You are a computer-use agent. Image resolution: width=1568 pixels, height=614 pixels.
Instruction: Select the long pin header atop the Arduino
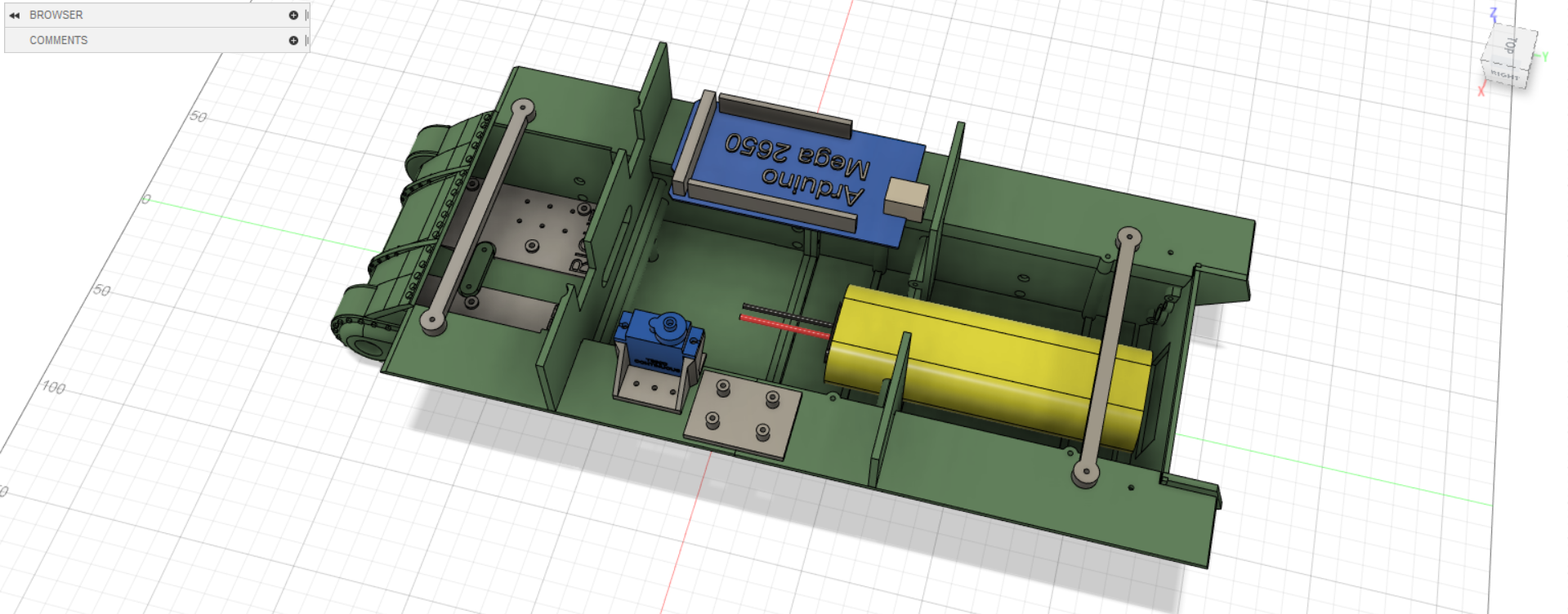click(784, 114)
